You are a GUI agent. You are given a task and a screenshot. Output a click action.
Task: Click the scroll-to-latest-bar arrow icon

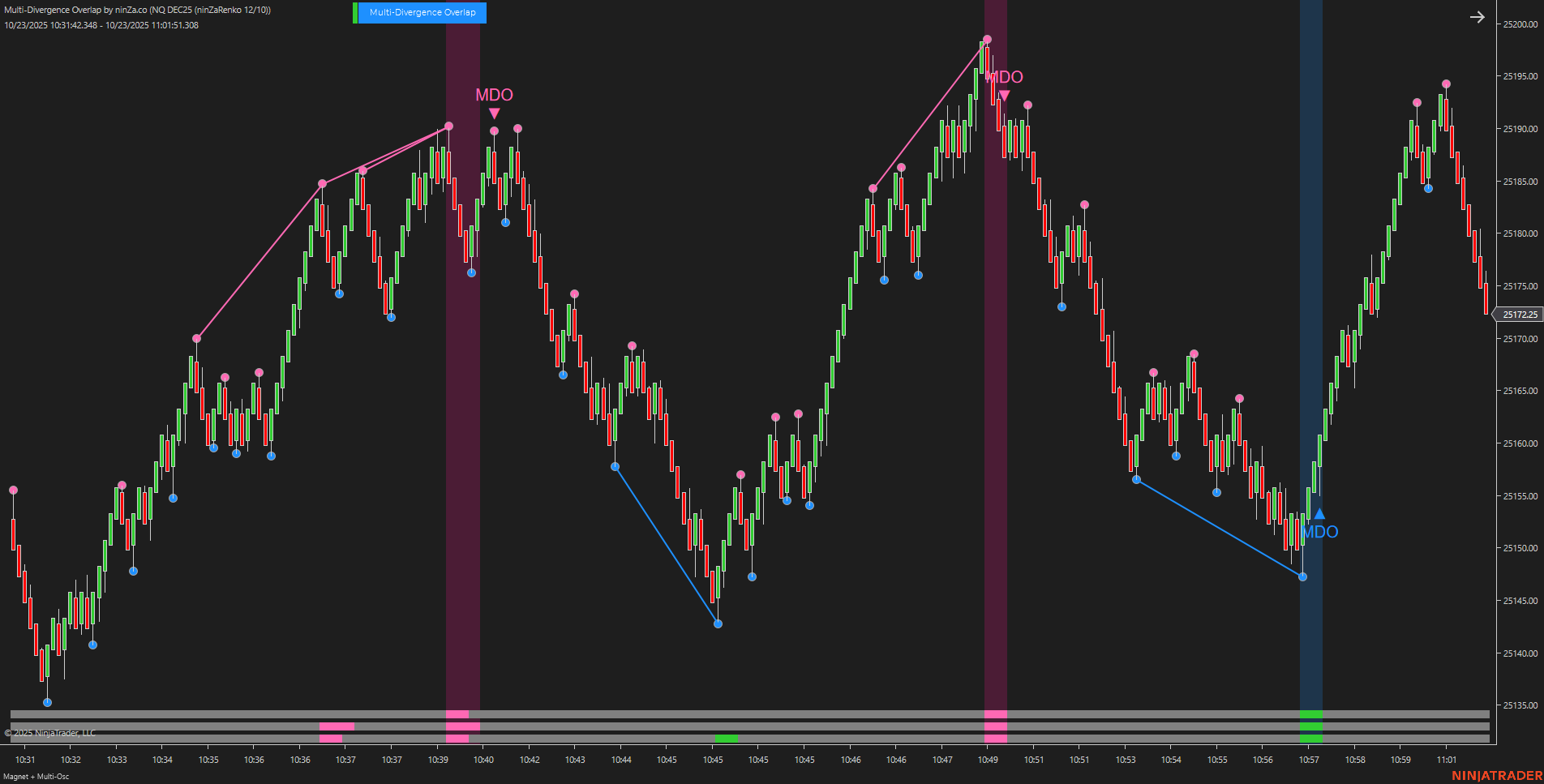click(x=1478, y=16)
